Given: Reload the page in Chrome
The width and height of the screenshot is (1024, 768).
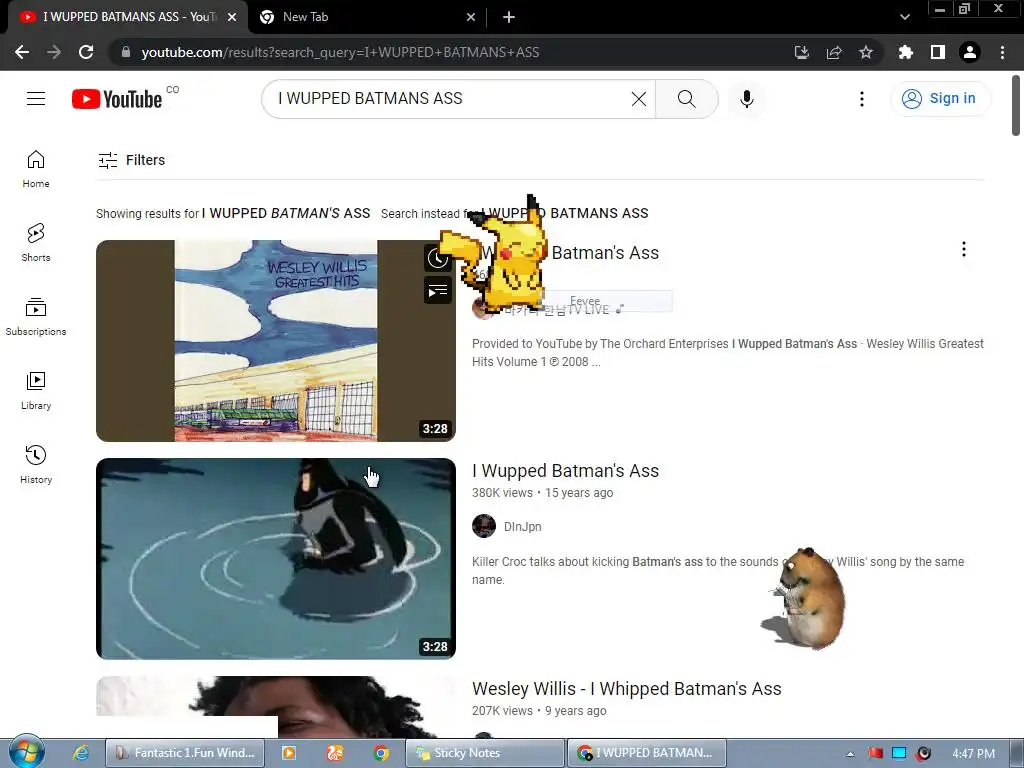Looking at the screenshot, I should [86, 52].
